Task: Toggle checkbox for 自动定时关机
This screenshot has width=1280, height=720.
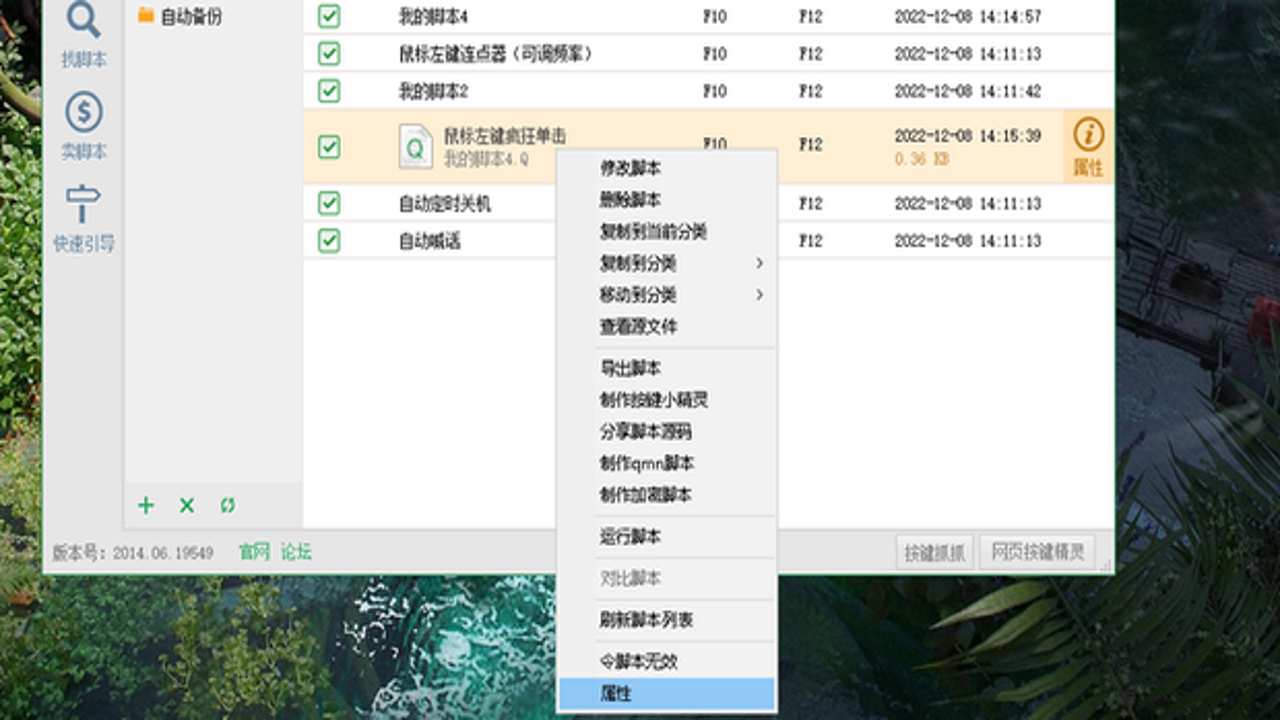Action: pos(329,203)
